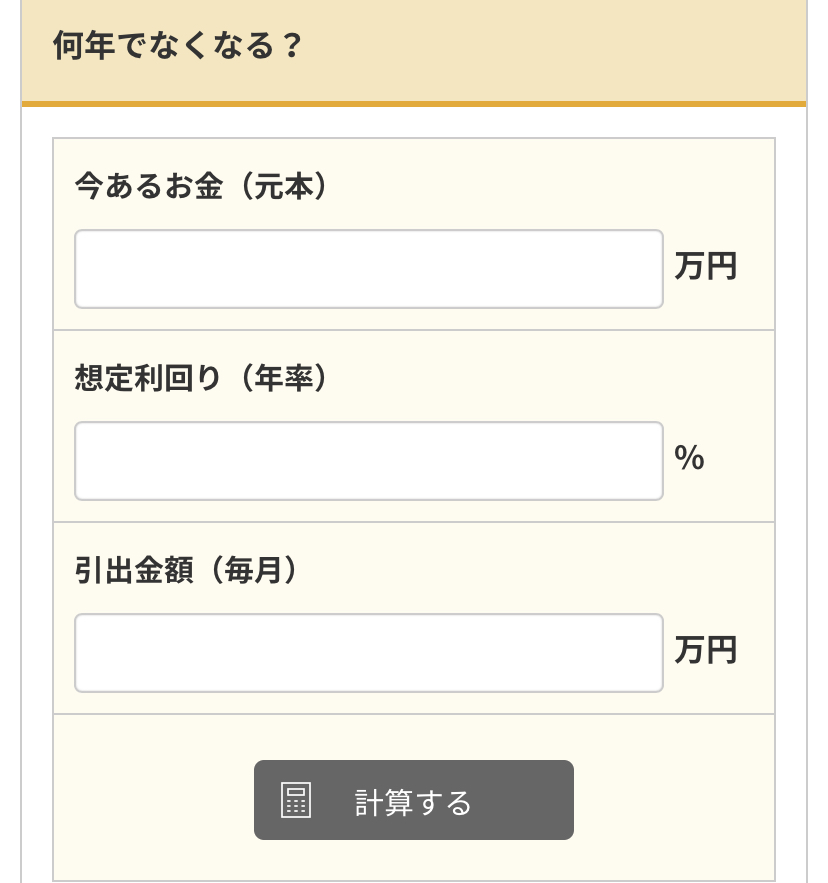
Task: Focus the 今あるお金（元本） input field
Action: pos(369,269)
